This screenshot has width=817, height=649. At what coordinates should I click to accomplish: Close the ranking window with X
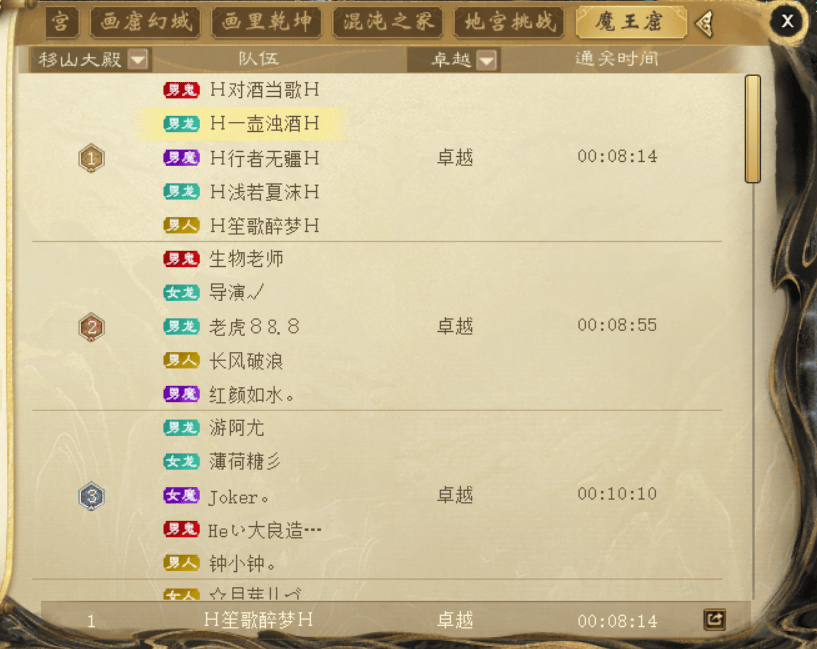point(787,21)
